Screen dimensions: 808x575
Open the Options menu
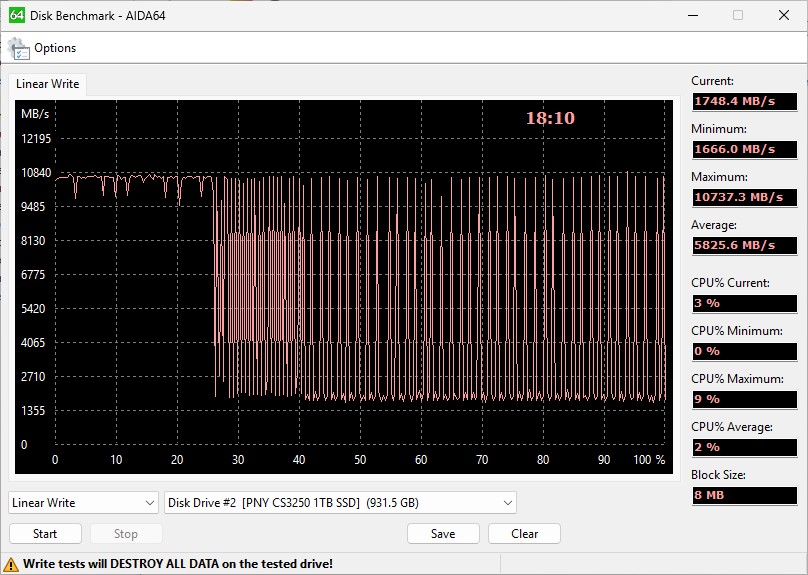54,48
